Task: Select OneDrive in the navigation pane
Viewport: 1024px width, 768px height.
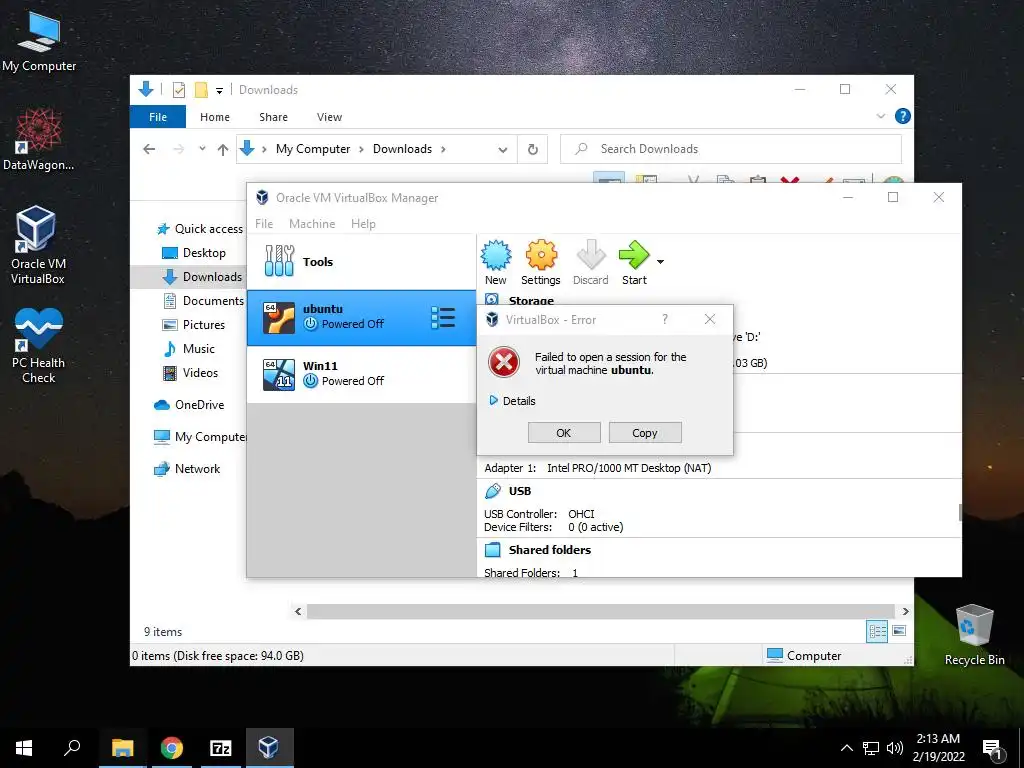Action: (189, 405)
